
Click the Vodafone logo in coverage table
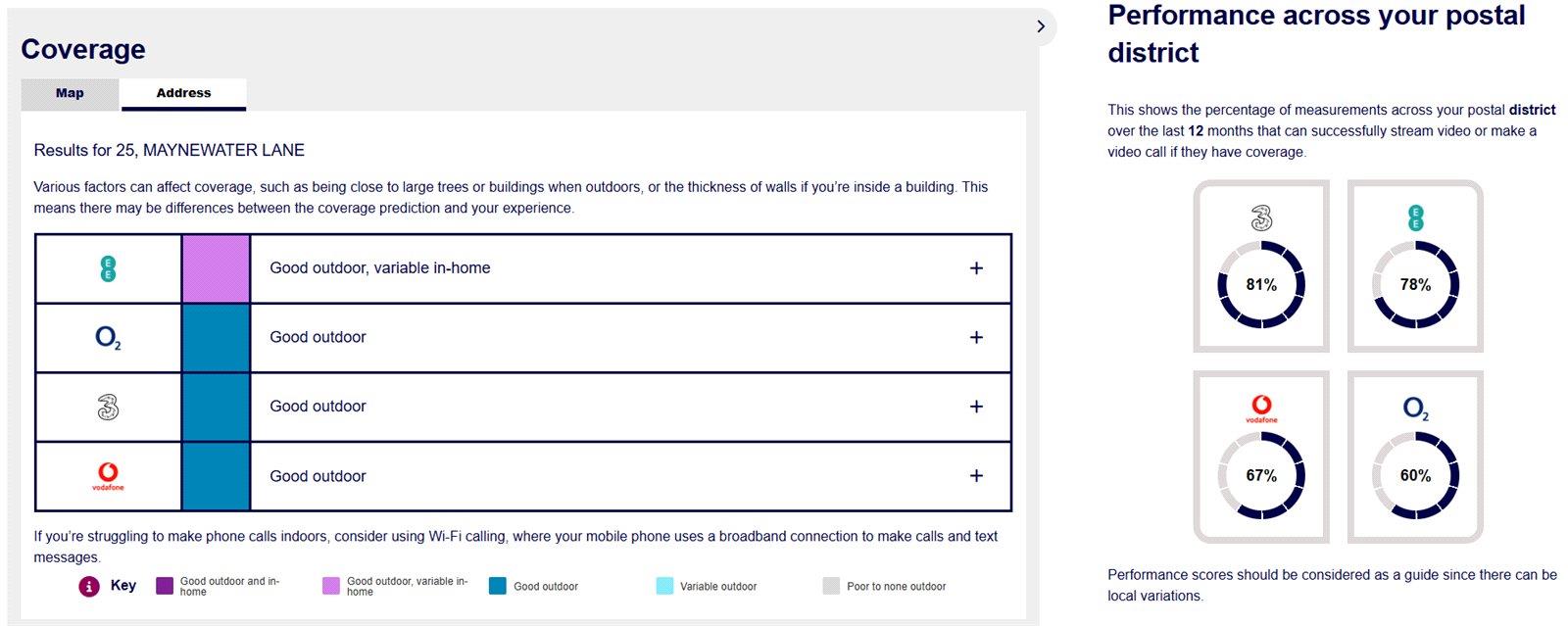coord(108,475)
